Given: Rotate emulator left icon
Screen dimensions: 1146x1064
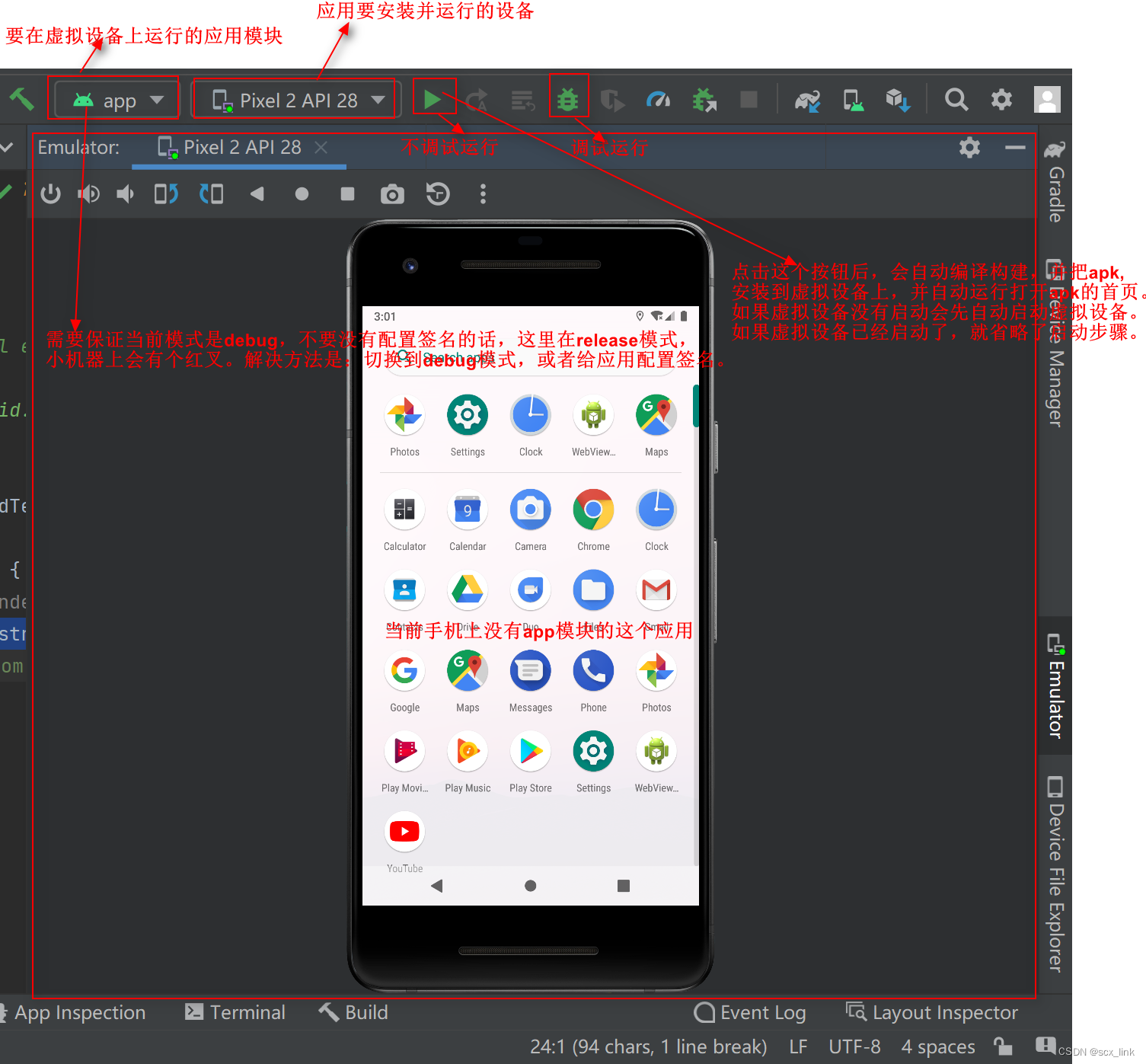Looking at the screenshot, I should [x=165, y=194].
